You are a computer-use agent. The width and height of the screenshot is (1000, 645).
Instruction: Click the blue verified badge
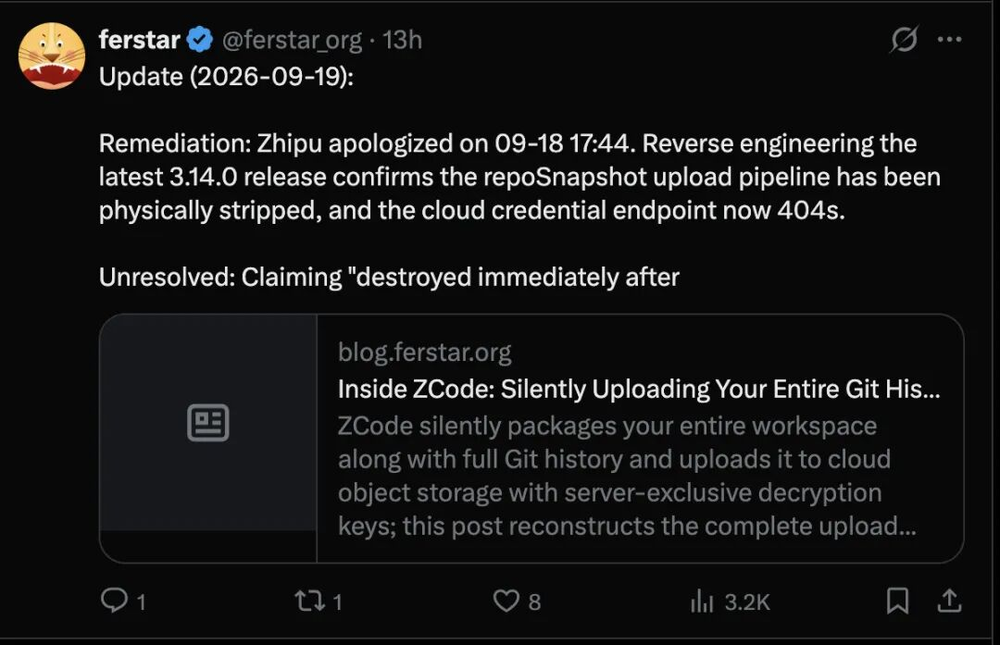(200, 40)
